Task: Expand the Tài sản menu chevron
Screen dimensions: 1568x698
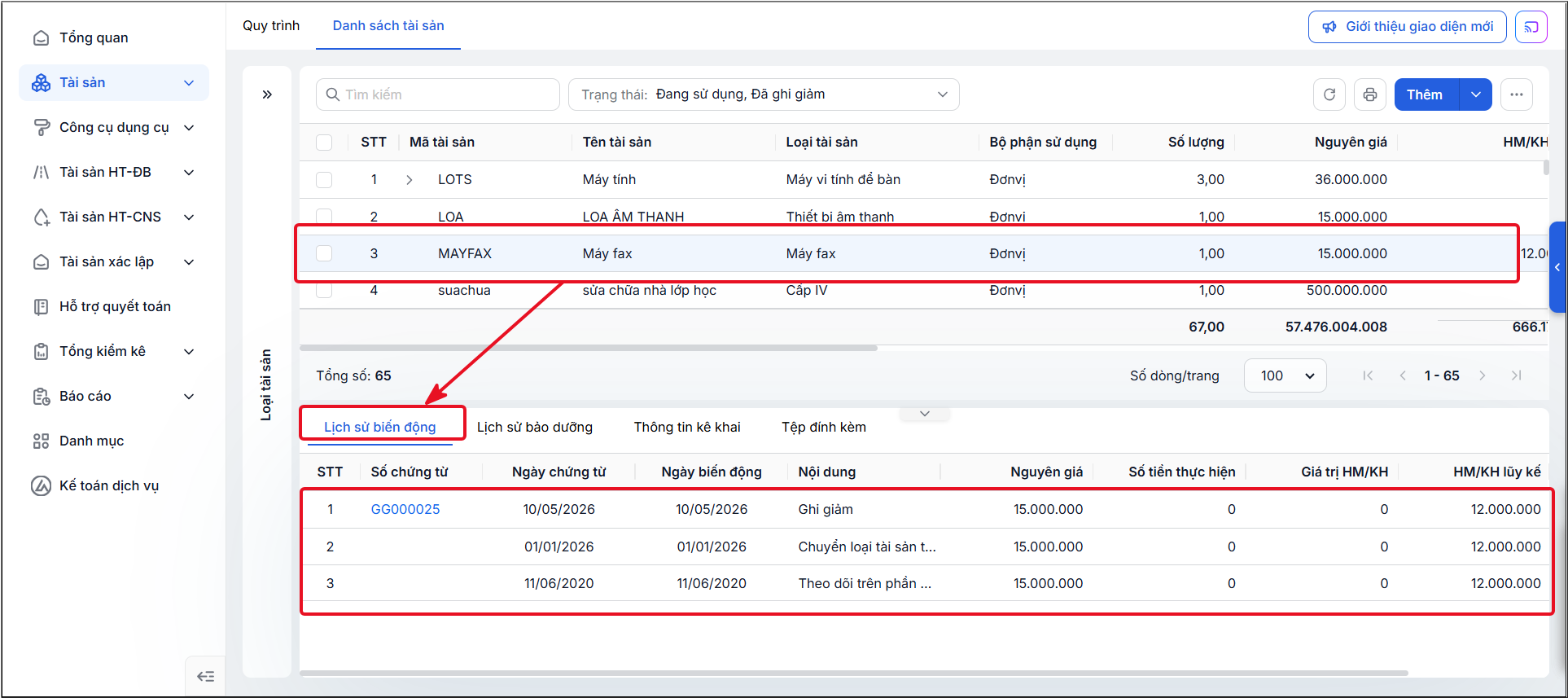Action: point(189,83)
